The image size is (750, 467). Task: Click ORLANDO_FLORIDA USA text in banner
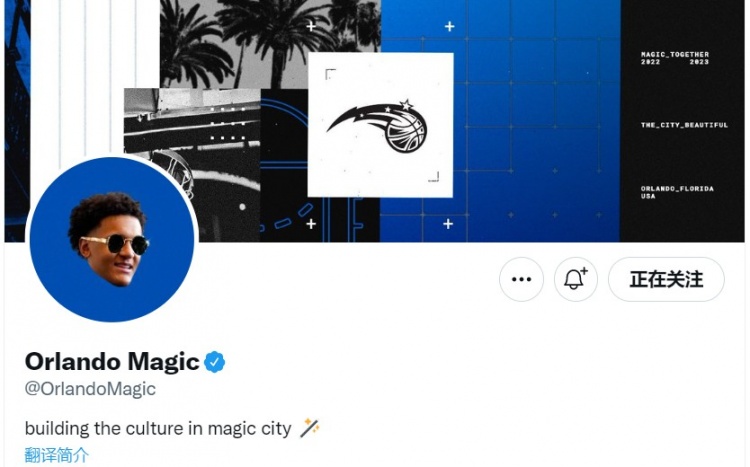tap(677, 192)
